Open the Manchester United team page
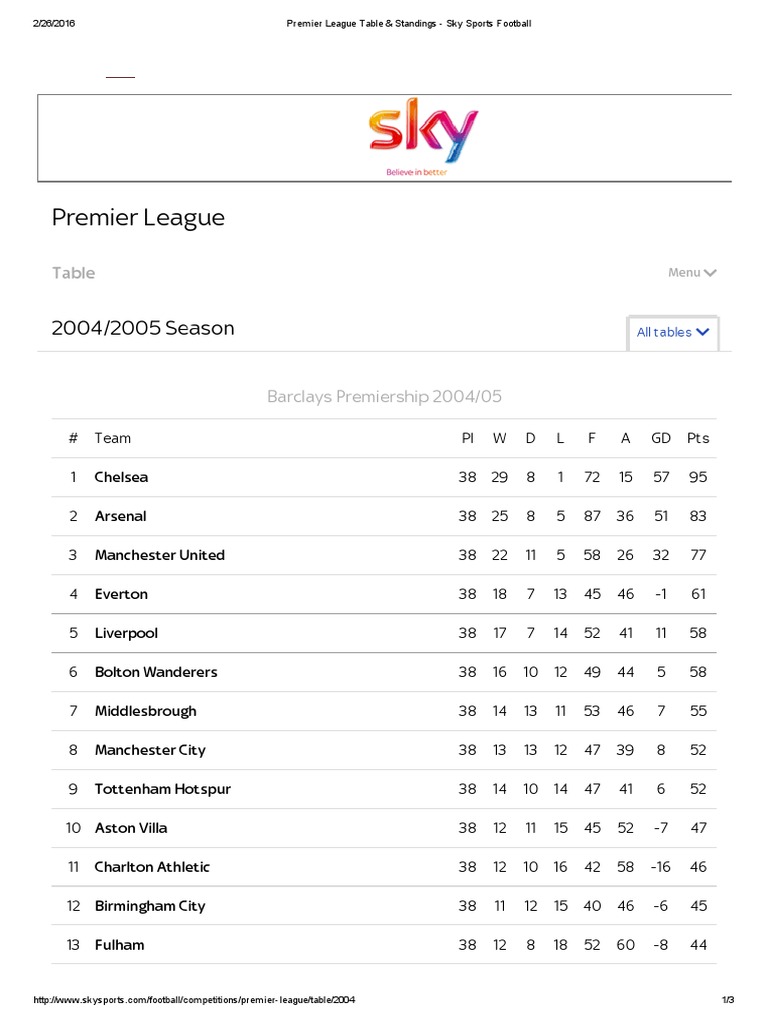The height and width of the screenshot is (1024, 768). coord(159,555)
